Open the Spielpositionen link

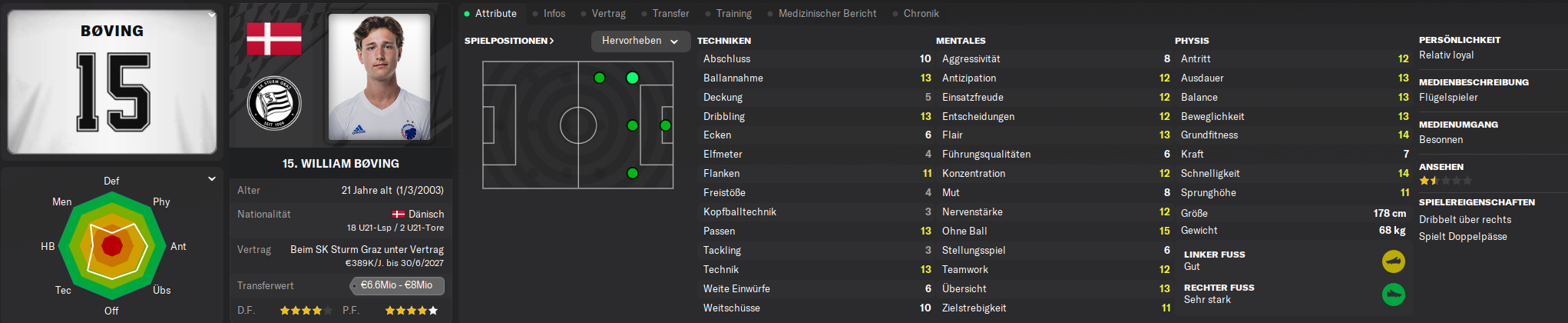click(x=509, y=41)
